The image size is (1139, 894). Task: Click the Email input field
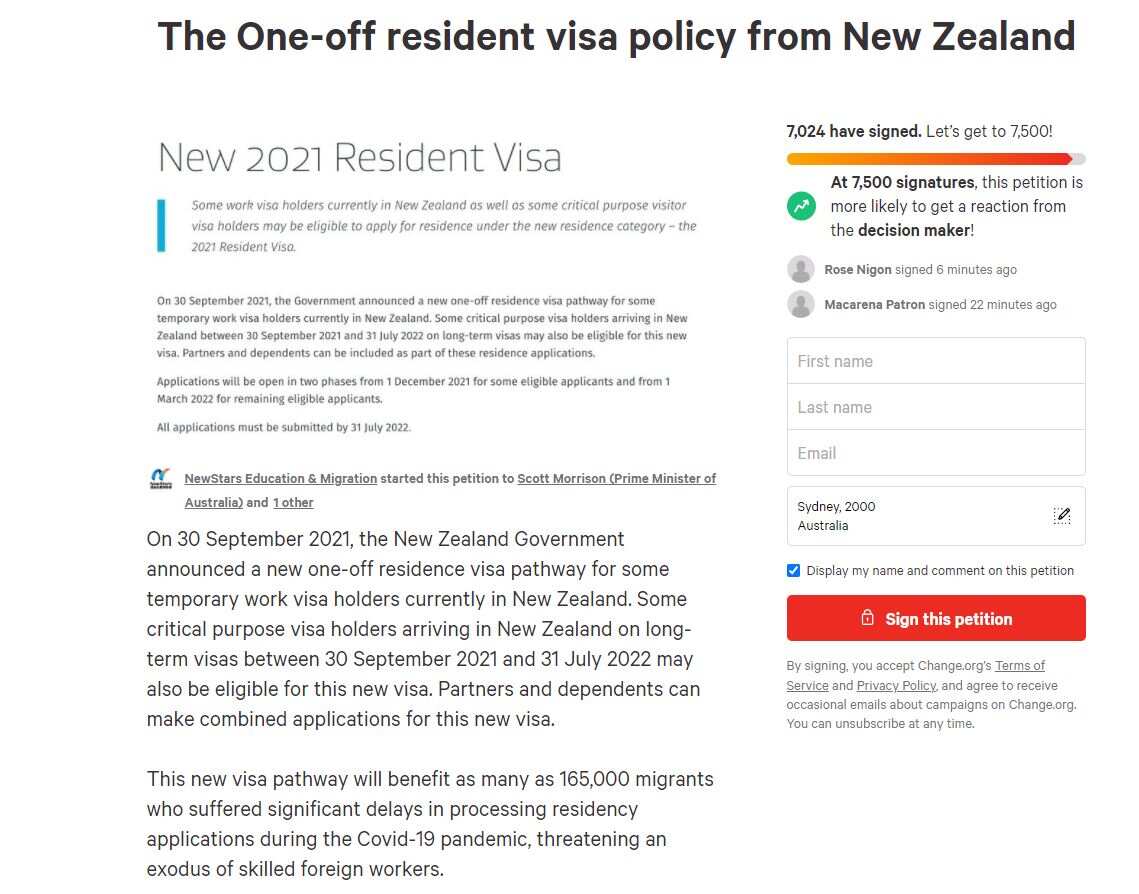[936, 452]
